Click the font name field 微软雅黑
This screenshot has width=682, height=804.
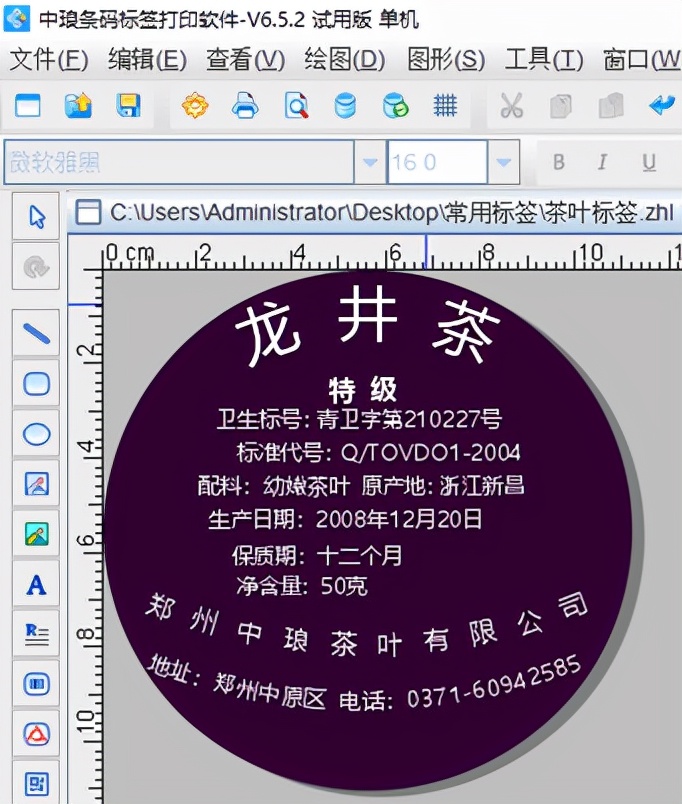pyautogui.click(x=178, y=162)
